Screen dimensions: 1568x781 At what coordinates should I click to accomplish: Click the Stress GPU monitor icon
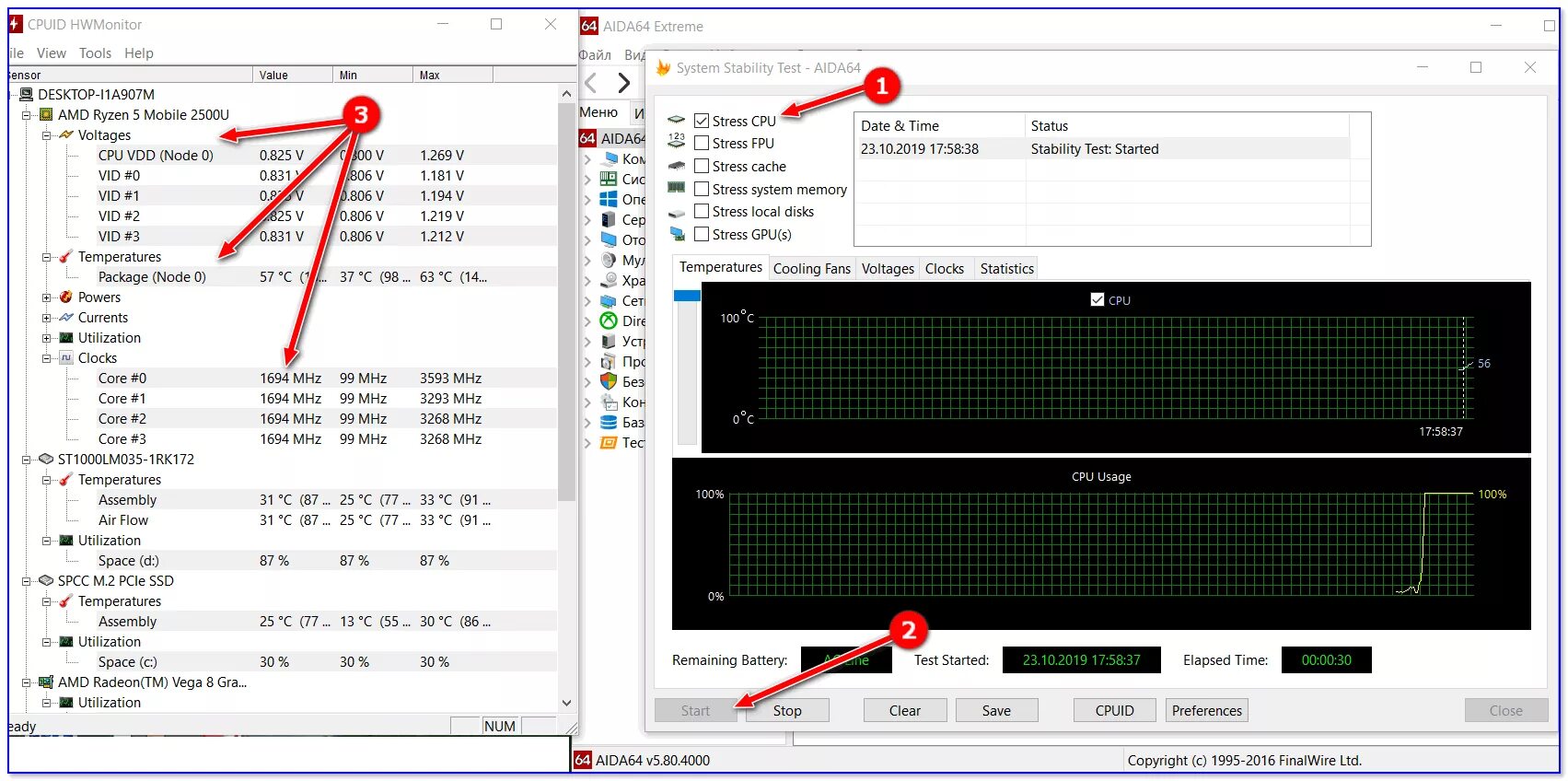coord(677,234)
